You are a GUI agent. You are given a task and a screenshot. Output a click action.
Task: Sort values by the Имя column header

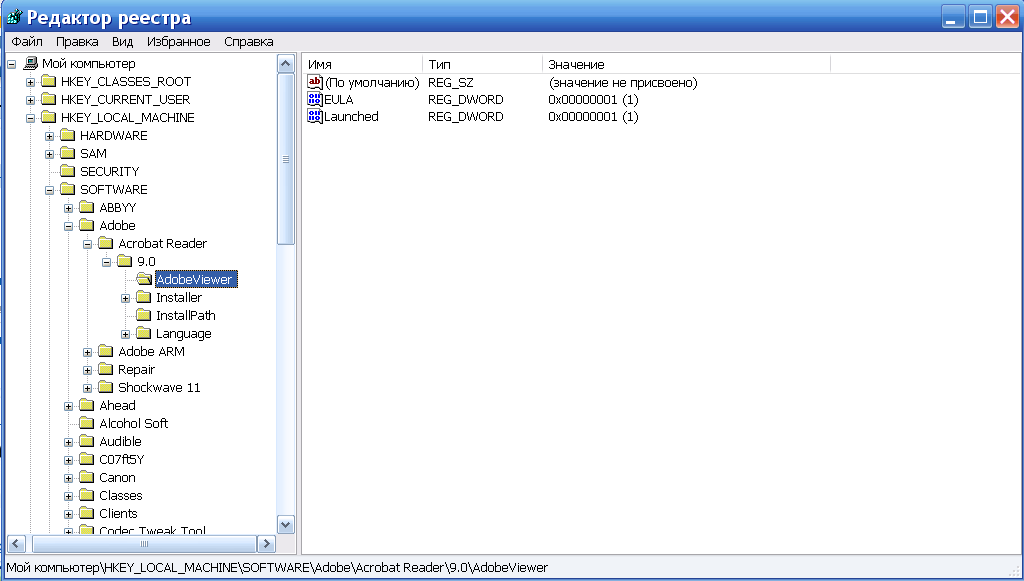362,65
